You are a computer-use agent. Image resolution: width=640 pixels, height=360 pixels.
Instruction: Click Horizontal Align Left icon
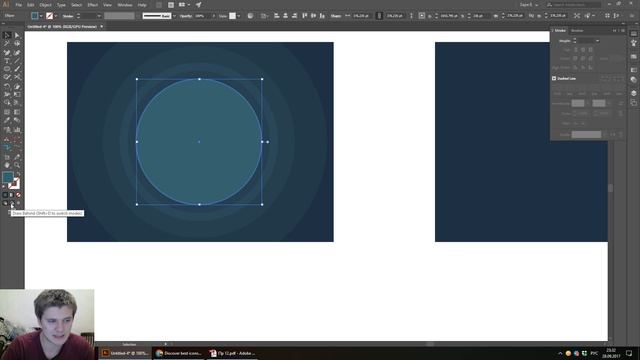[277, 16]
